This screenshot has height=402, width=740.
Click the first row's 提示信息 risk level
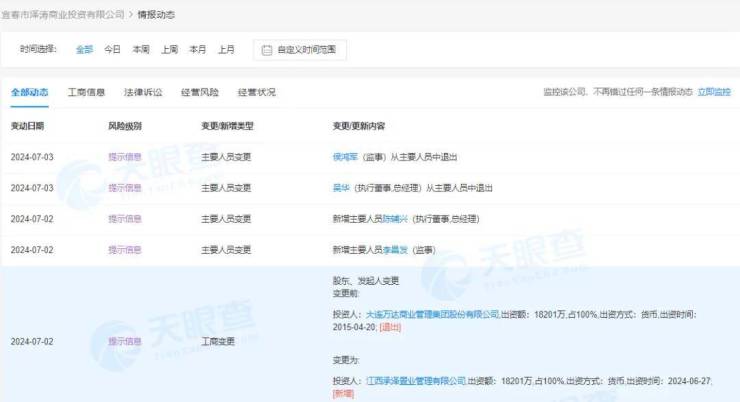[x=125, y=157]
